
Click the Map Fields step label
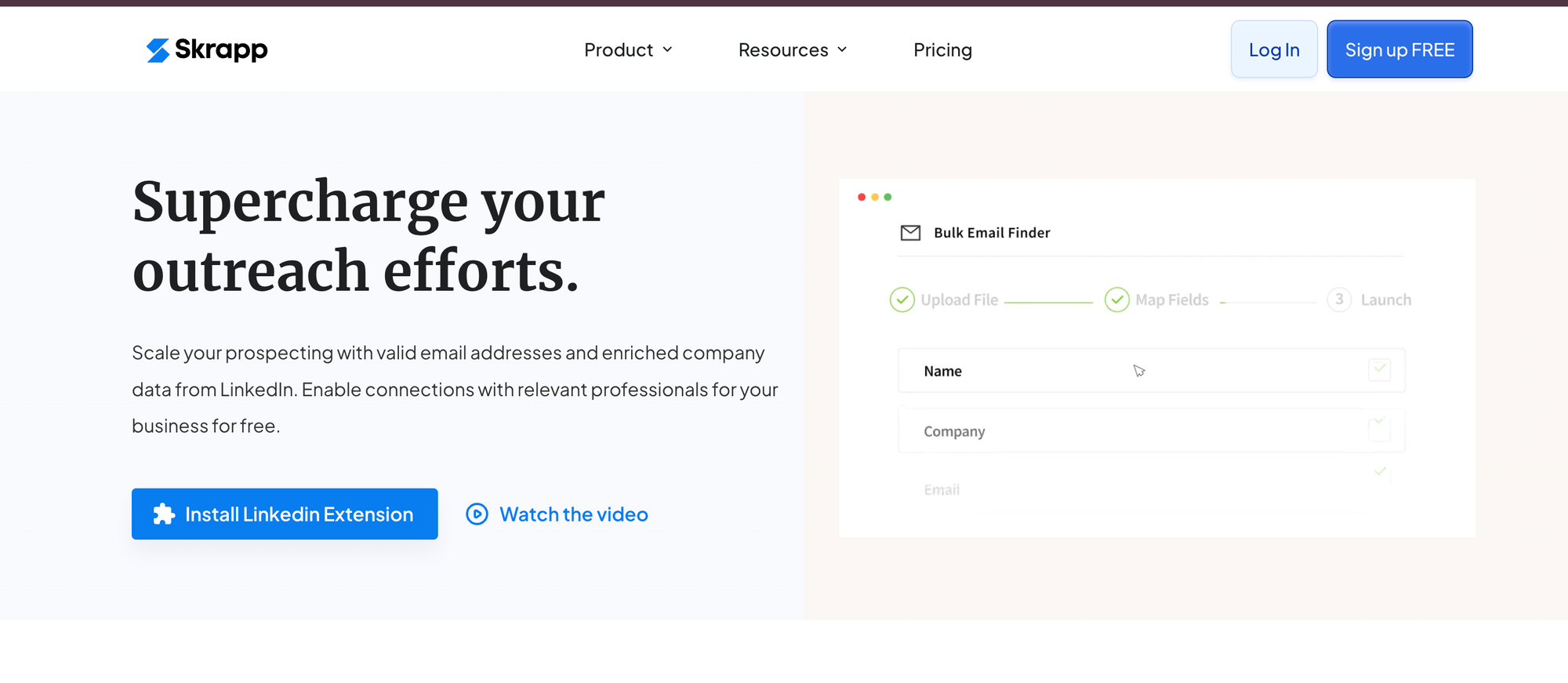[x=1172, y=300]
